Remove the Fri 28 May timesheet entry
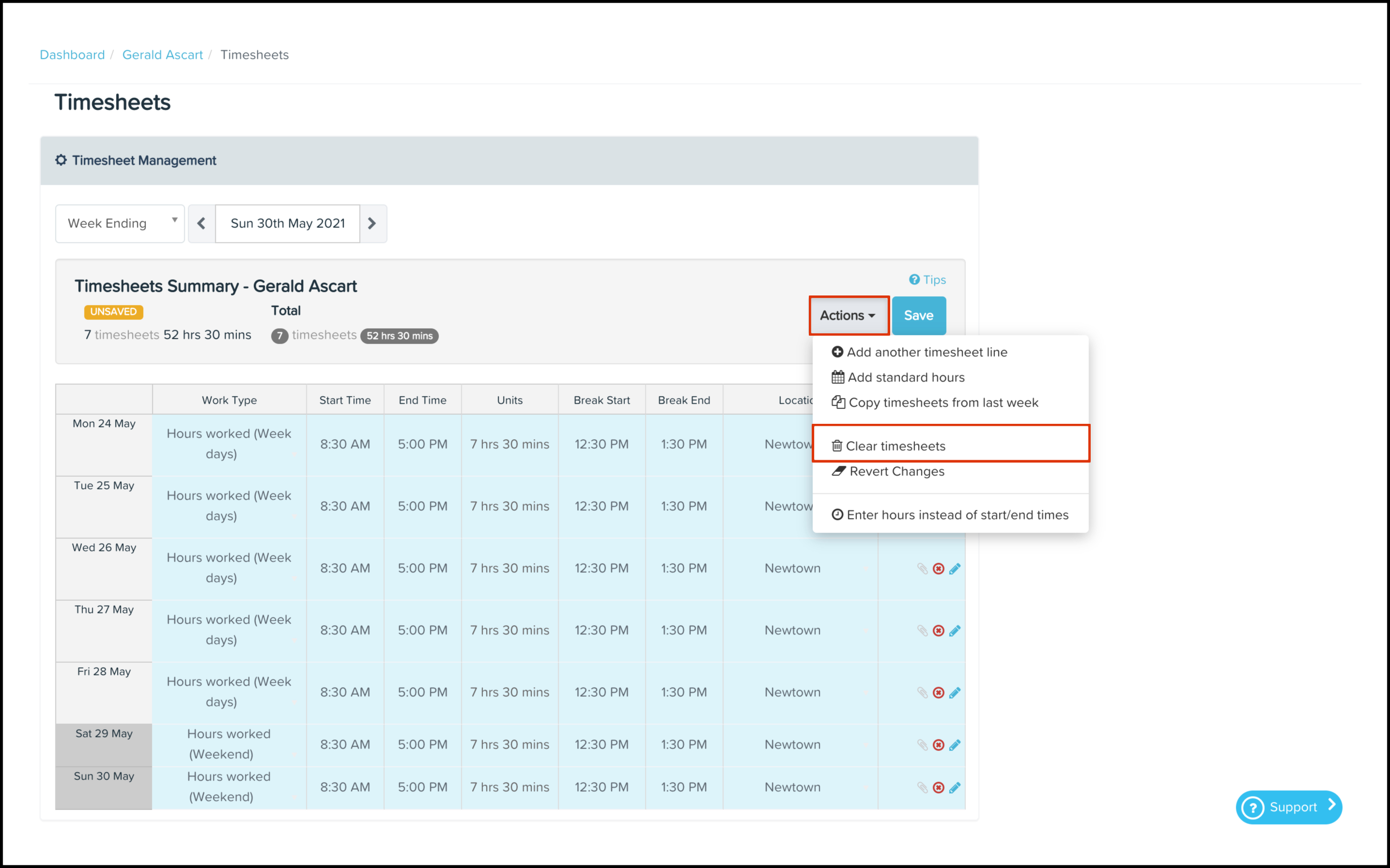The width and height of the screenshot is (1390, 868). tap(938, 692)
